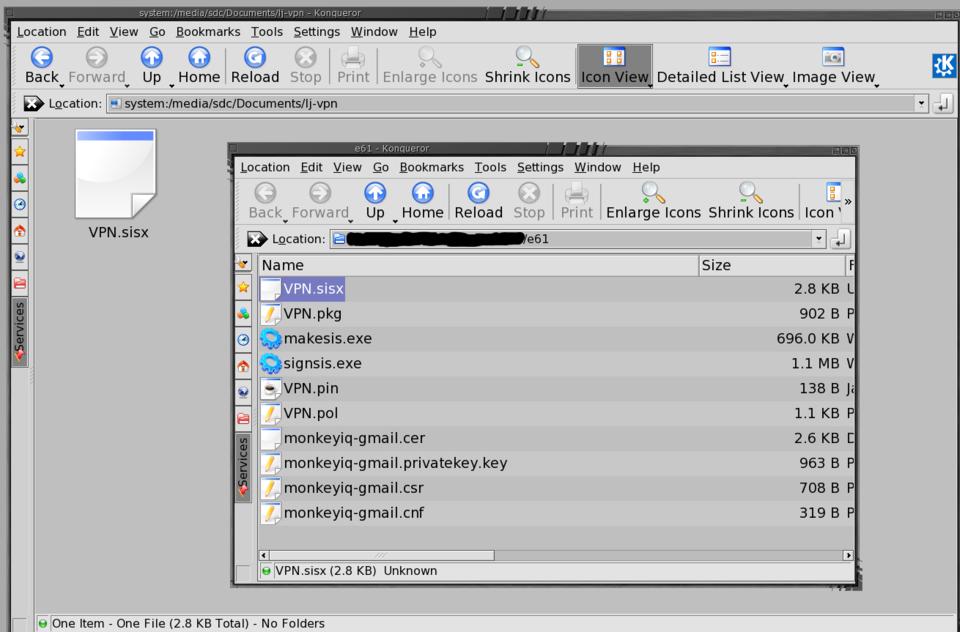Viewport: 960px width, 632px height.
Task: Select the monkeyiq-gmail.privatekey.key file
Action: pyautogui.click(x=395, y=463)
